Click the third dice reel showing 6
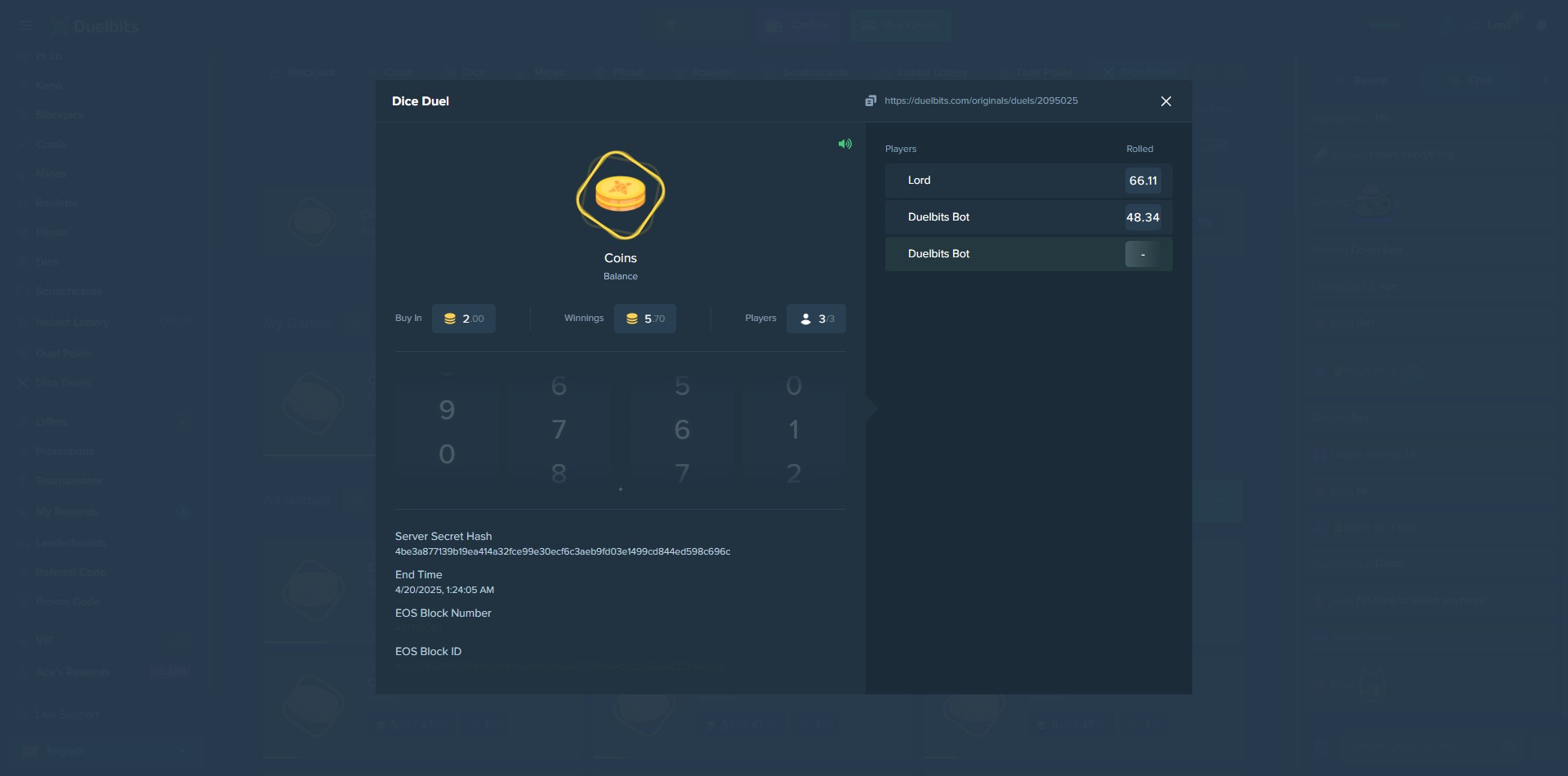 point(682,430)
